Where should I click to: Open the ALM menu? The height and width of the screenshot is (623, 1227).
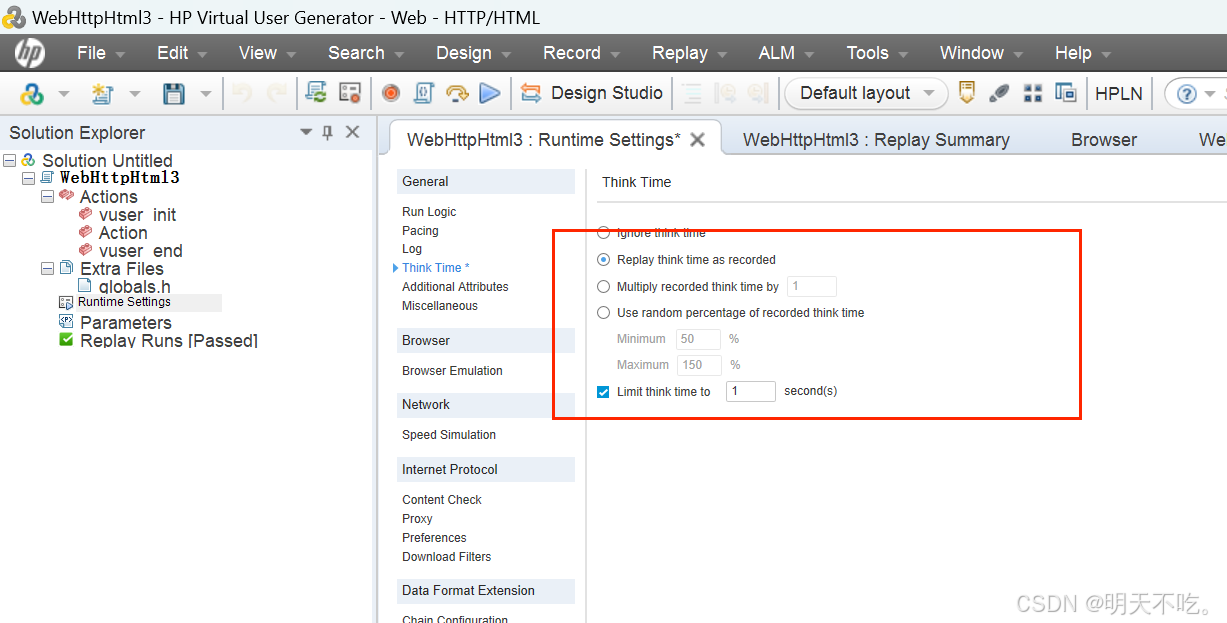(x=786, y=53)
